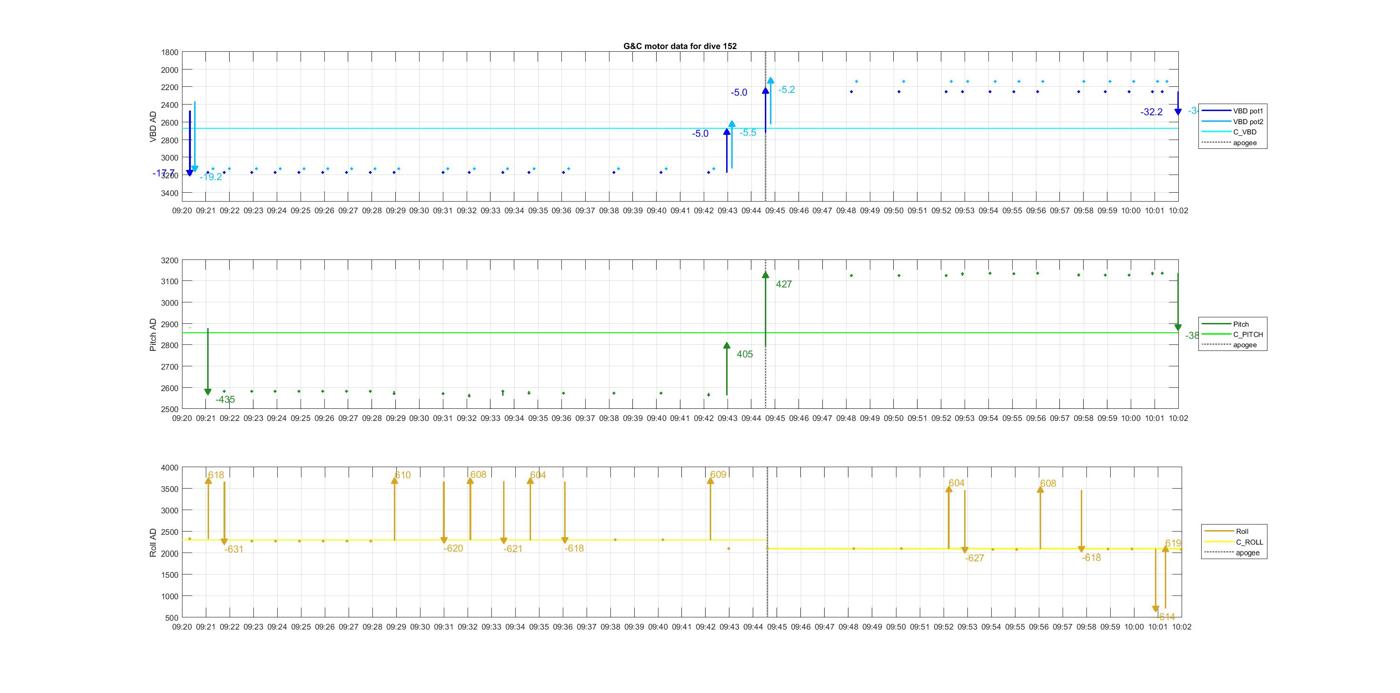
Task: Click the '610' value label in Roll plot
Action: point(403,476)
